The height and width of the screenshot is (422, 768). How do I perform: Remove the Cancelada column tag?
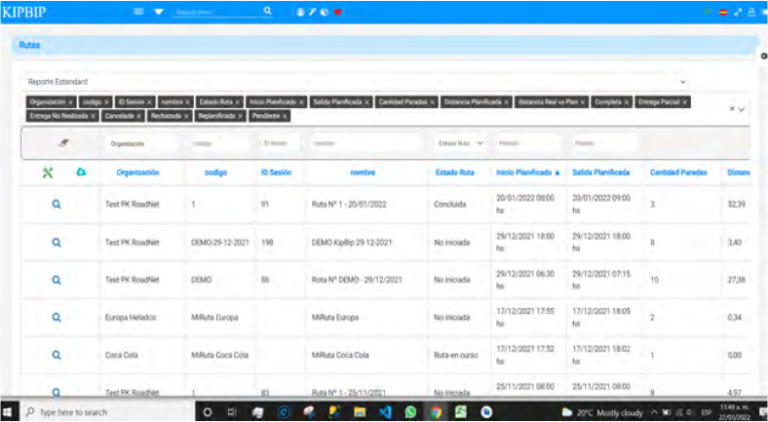coord(139,116)
